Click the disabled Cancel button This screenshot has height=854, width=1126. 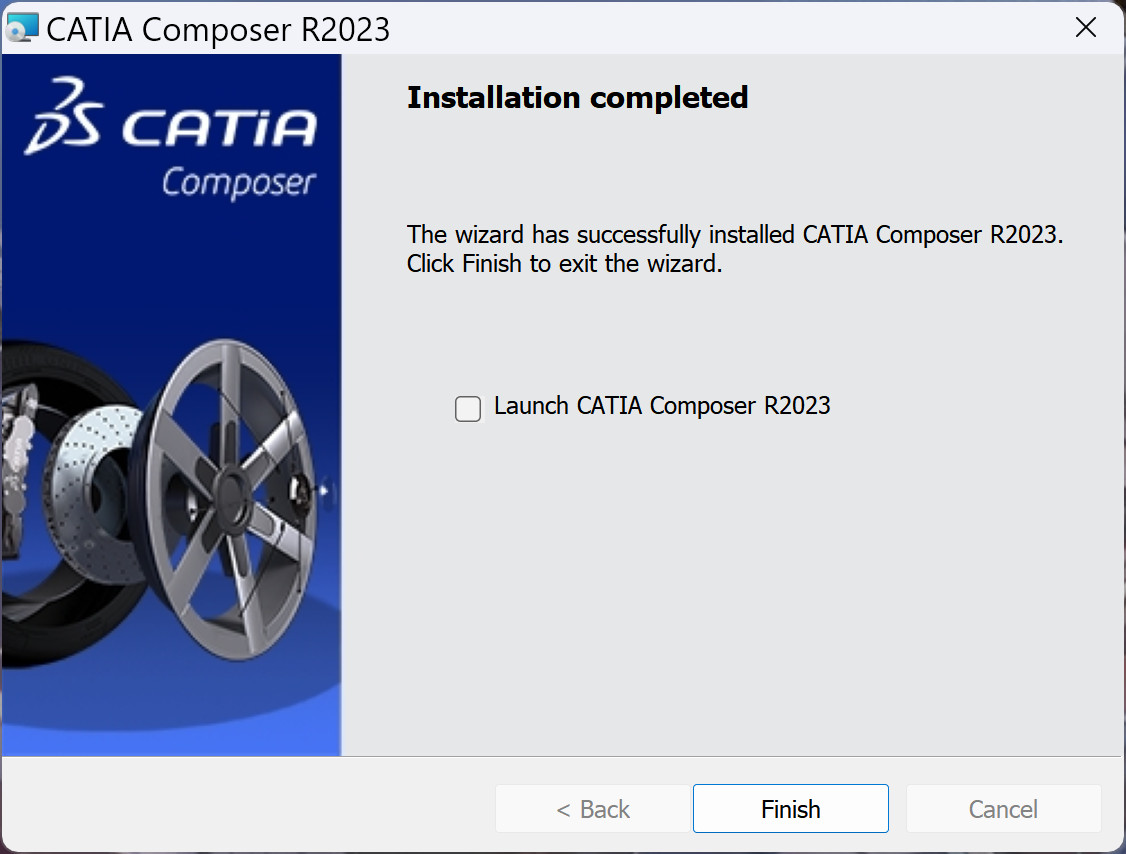(x=1003, y=809)
